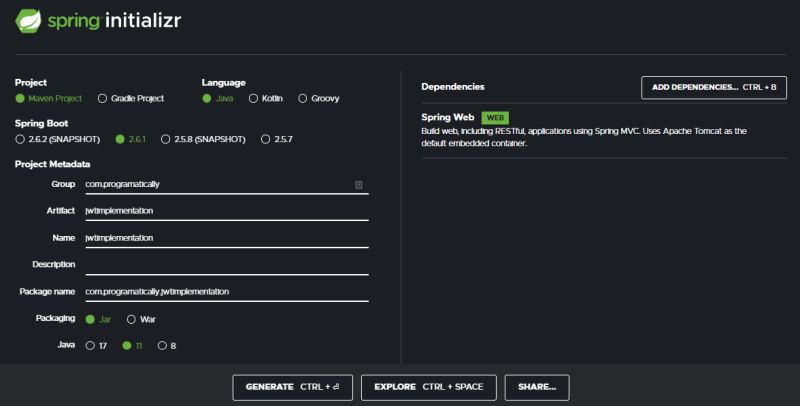800x406 pixels.
Task: Click the small icon inside the Group field
Action: 359,185
